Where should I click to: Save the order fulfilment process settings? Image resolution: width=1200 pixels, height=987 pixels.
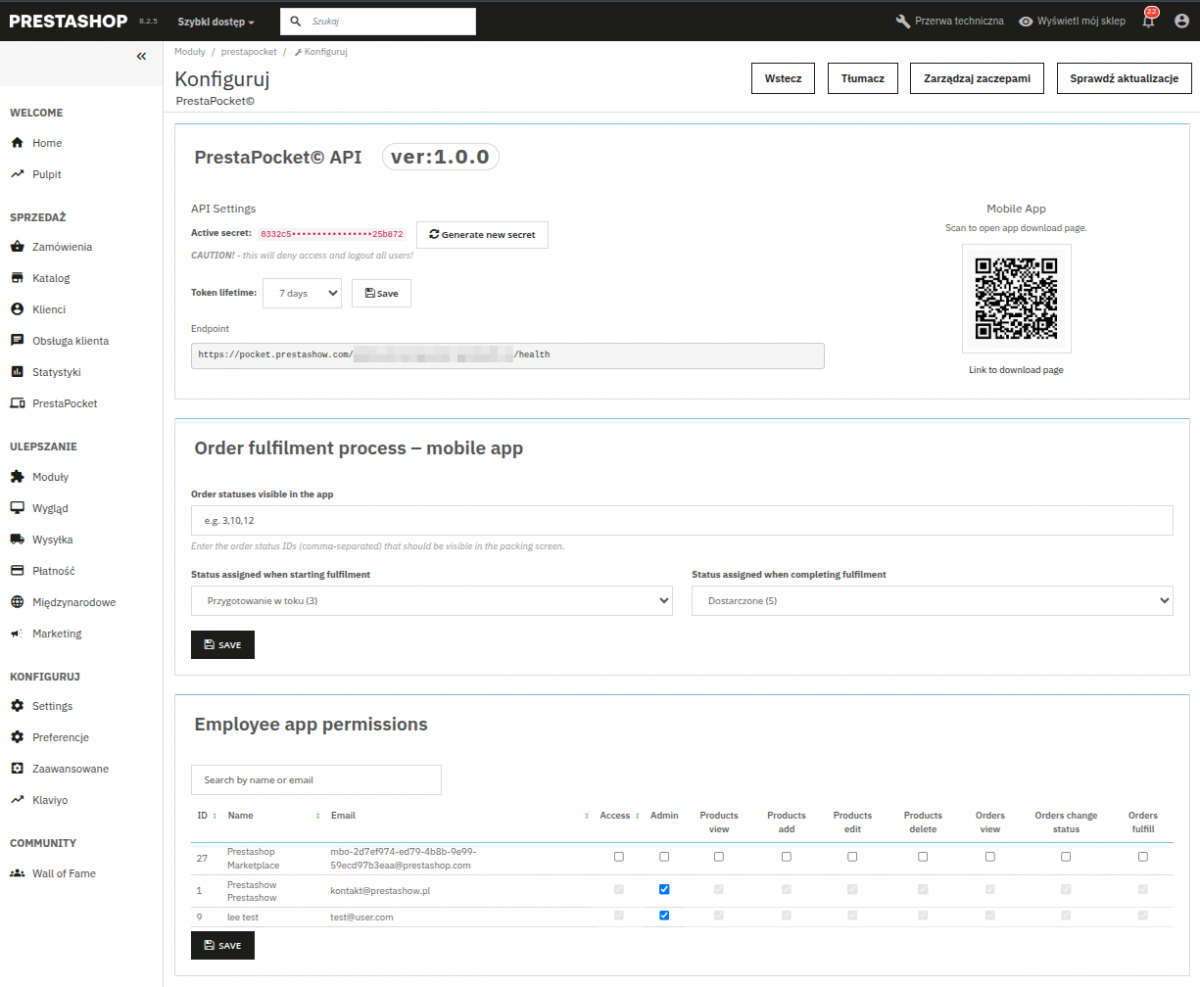[x=223, y=645]
